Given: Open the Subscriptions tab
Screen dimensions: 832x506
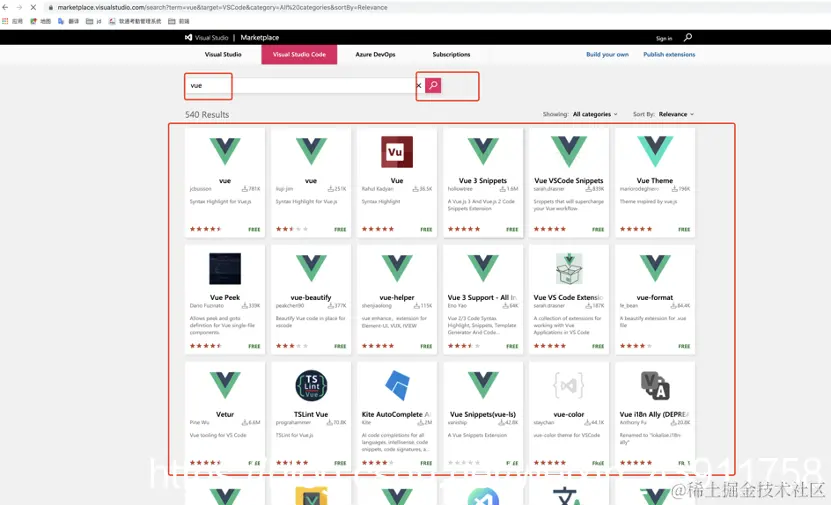Looking at the screenshot, I should click(x=451, y=55).
